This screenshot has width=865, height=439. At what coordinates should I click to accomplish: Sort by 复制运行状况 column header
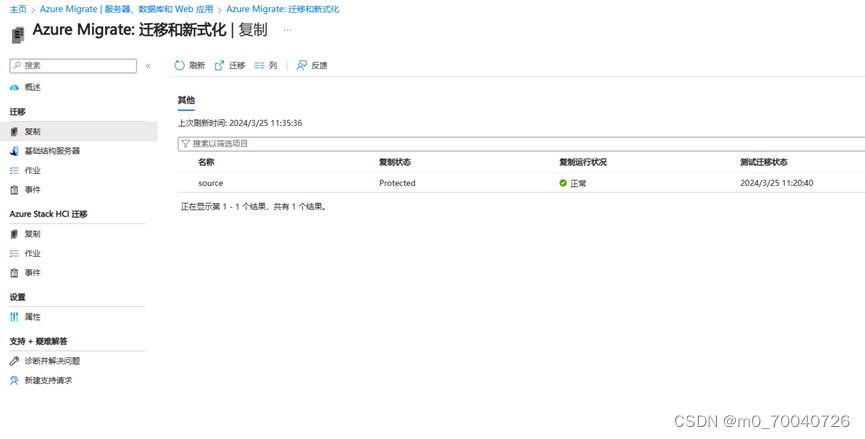click(583, 162)
